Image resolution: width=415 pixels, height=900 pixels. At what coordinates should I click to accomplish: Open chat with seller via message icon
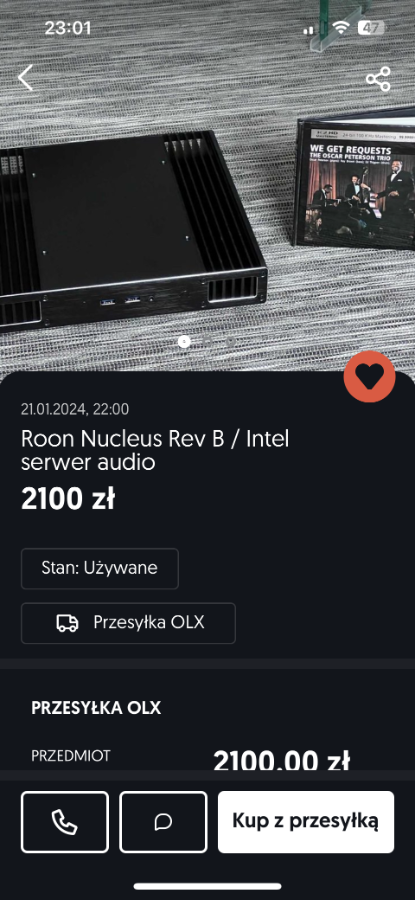pos(164,822)
